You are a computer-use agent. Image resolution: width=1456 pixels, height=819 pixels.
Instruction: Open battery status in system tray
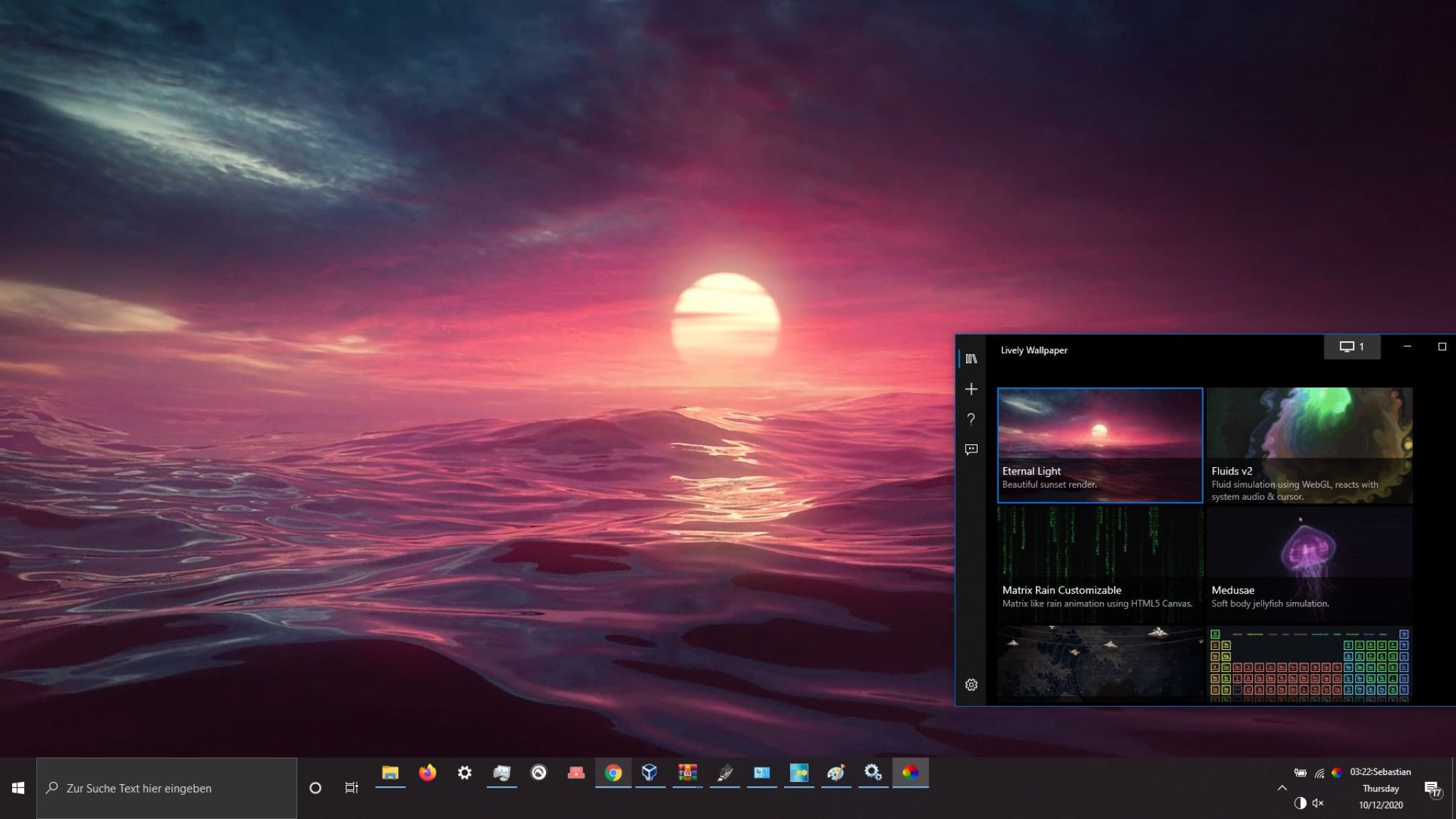click(x=1300, y=773)
